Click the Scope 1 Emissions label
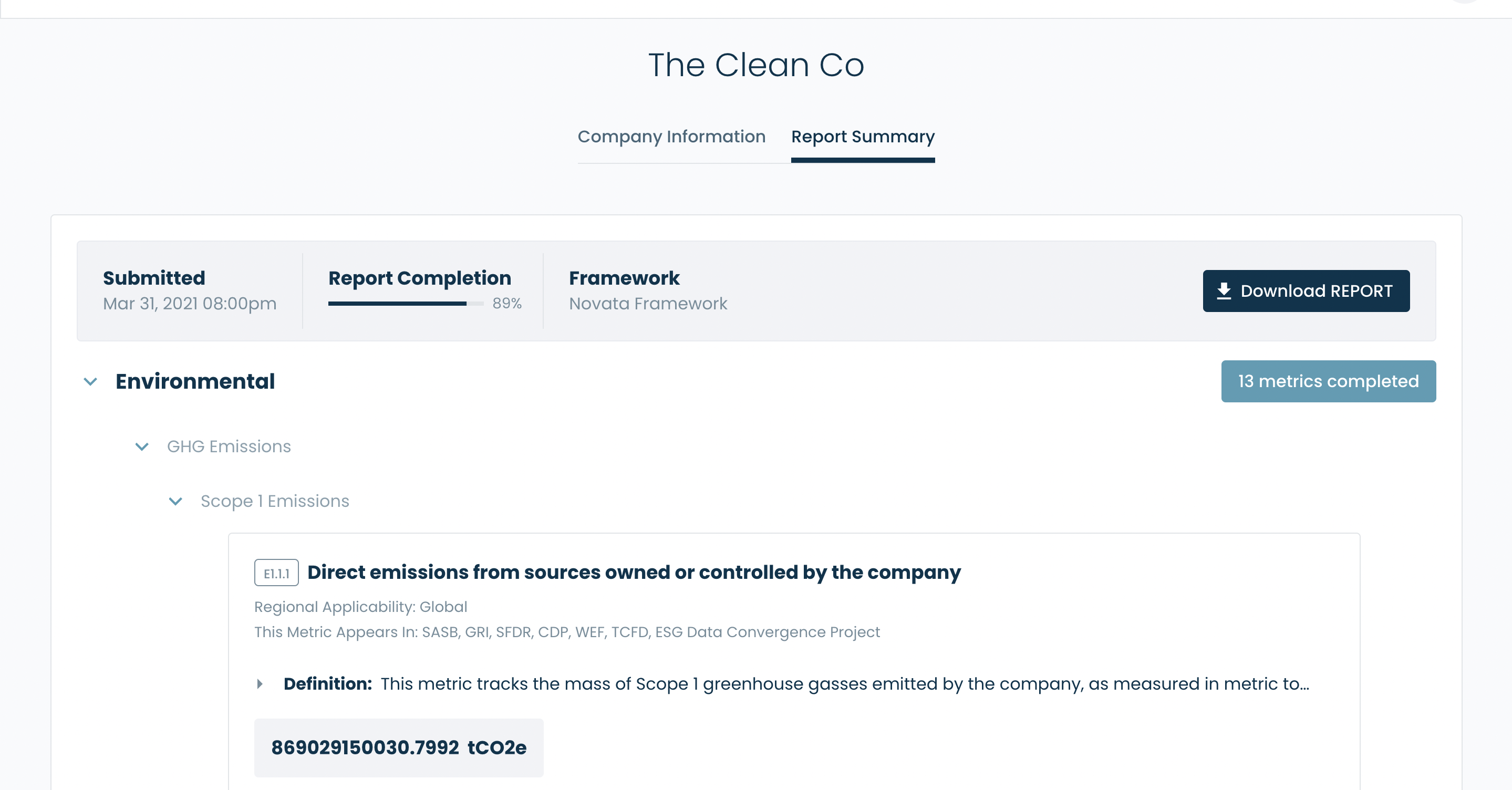The height and width of the screenshot is (790, 1512). click(x=275, y=501)
